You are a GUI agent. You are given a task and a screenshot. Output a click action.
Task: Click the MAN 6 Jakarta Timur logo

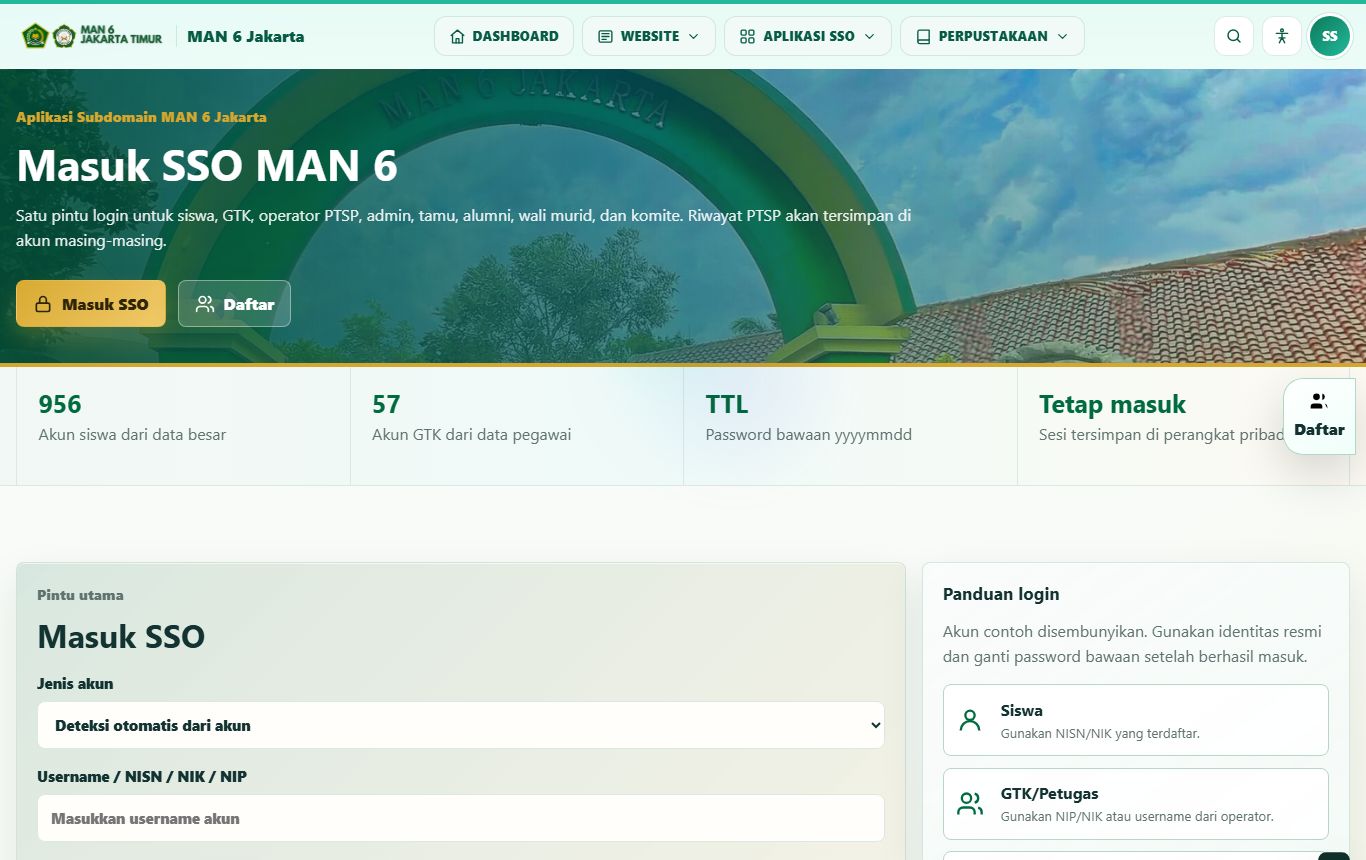pyautogui.click(x=92, y=36)
